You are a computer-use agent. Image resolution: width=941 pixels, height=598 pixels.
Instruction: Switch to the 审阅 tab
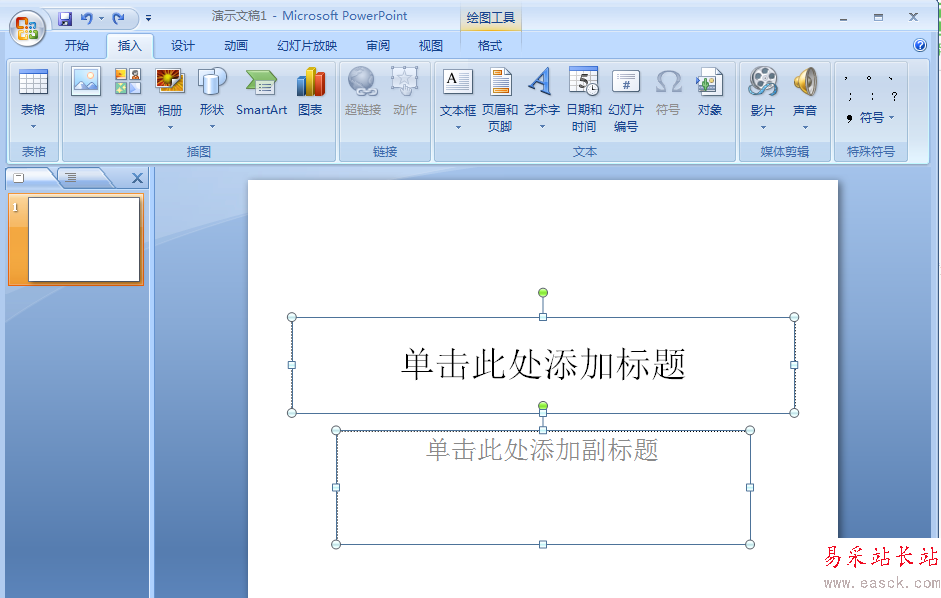click(378, 46)
